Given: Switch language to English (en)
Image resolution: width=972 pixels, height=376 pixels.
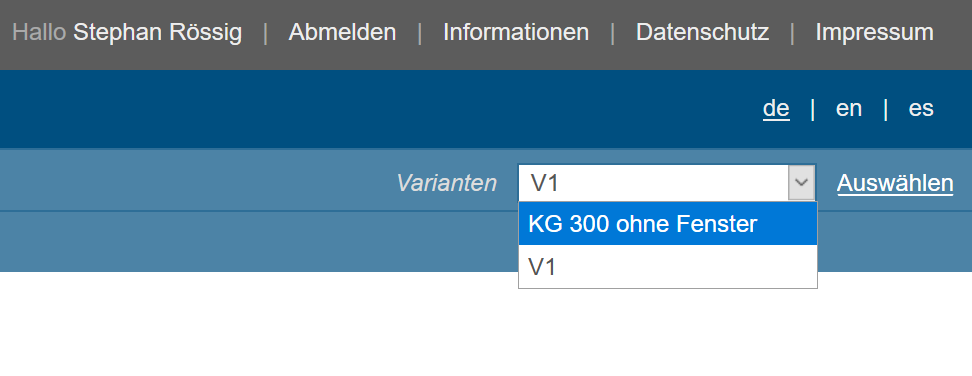Looking at the screenshot, I should pos(849,108).
